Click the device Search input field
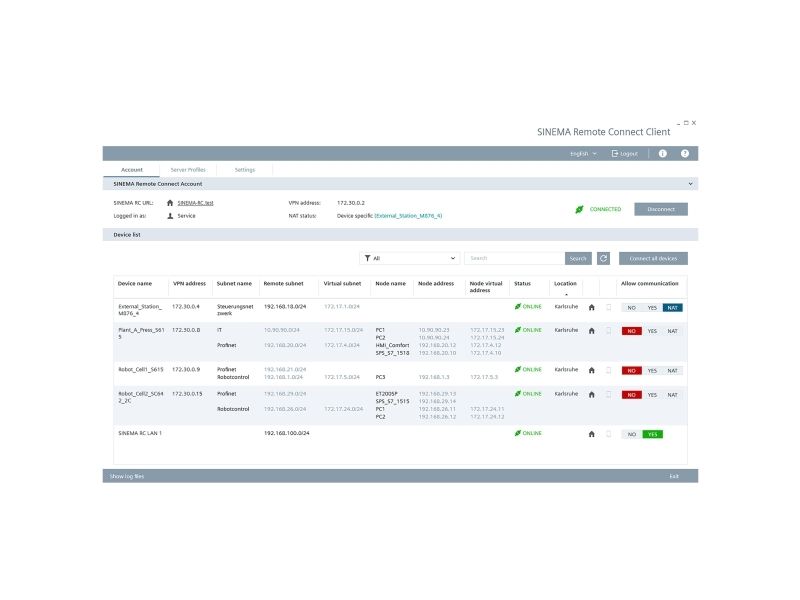 (x=514, y=258)
